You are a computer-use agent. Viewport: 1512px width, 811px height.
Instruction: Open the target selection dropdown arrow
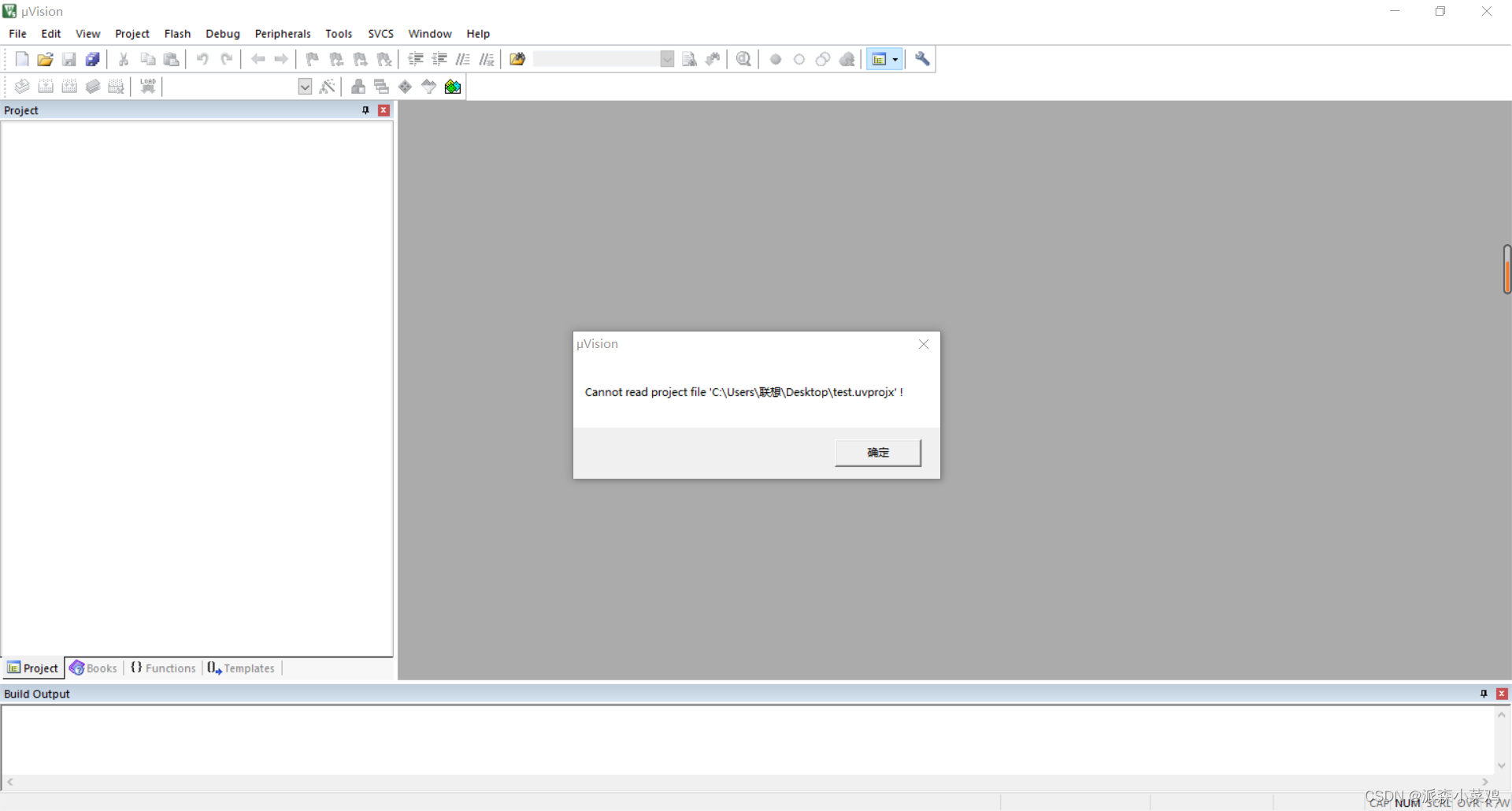(x=305, y=87)
